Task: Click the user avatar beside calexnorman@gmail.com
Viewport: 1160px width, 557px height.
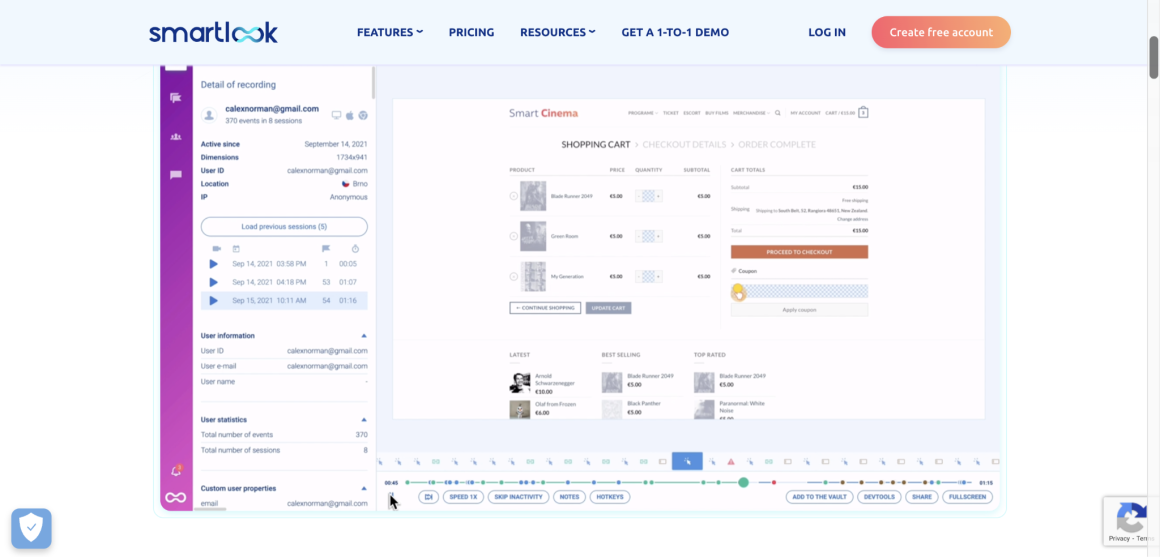Action: (209, 115)
